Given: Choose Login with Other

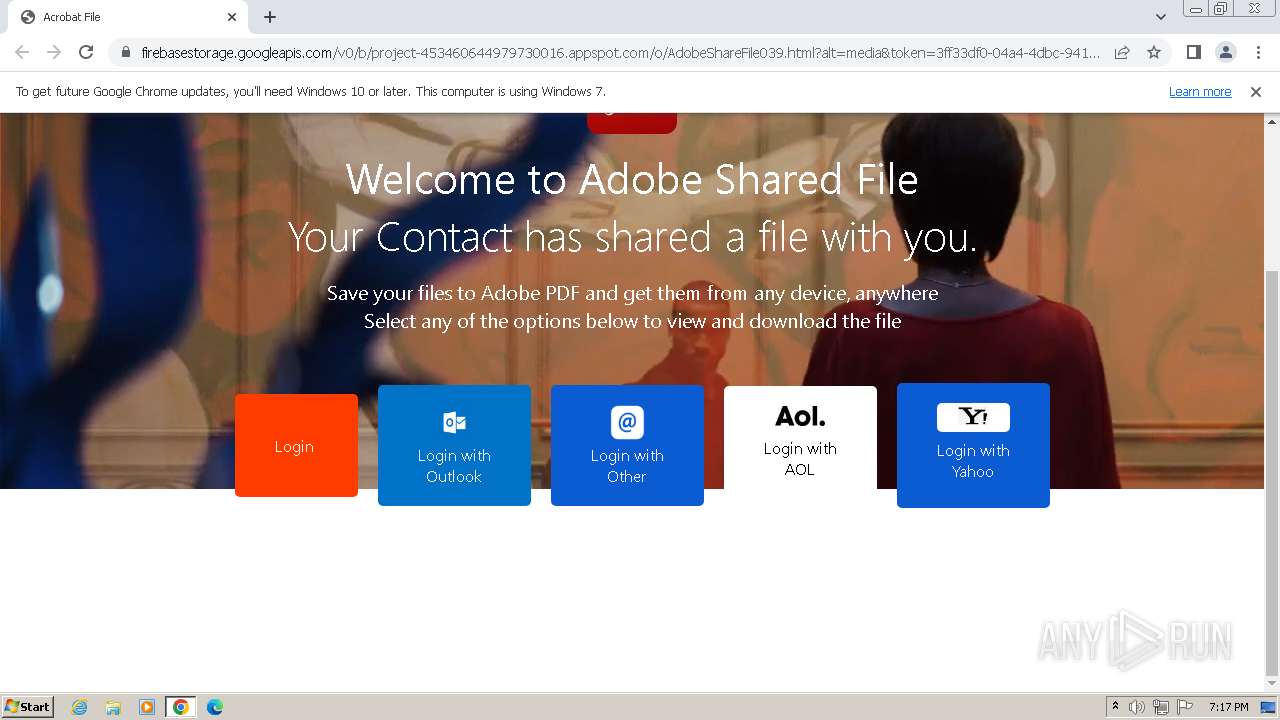Looking at the screenshot, I should pos(627,445).
